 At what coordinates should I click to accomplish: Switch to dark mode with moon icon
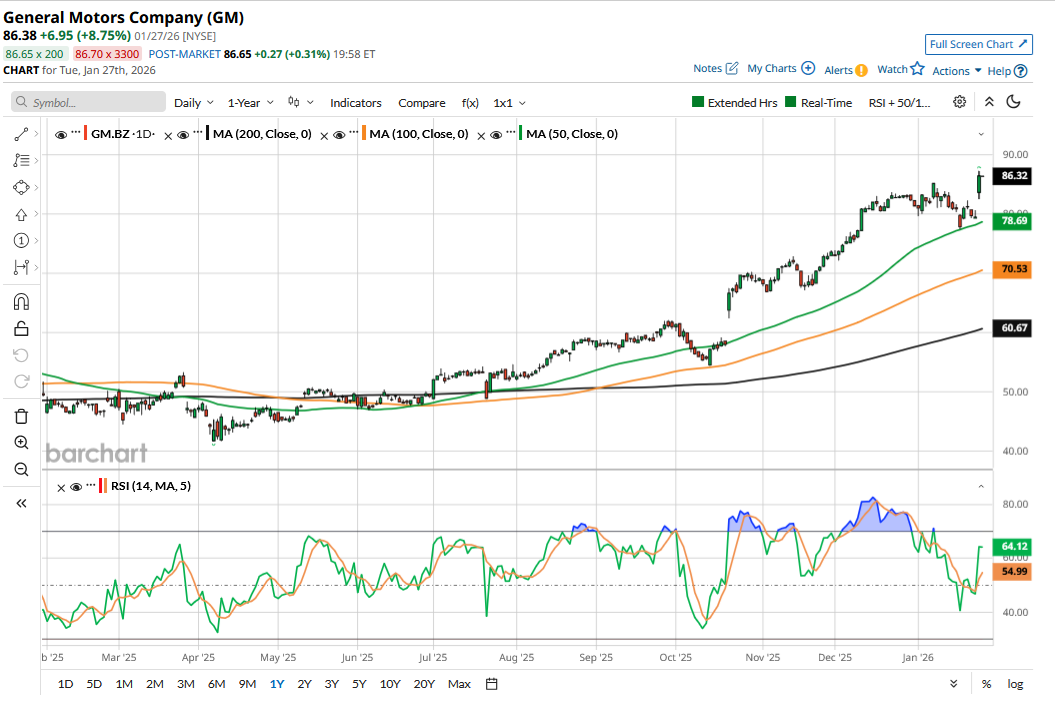pos(1013,102)
